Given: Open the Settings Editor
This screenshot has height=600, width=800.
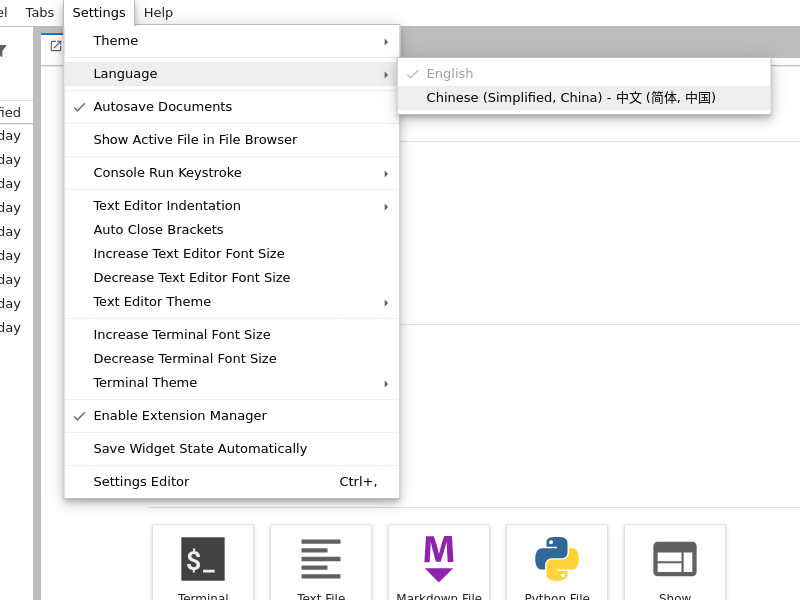Looking at the screenshot, I should (x=141, y=482).
